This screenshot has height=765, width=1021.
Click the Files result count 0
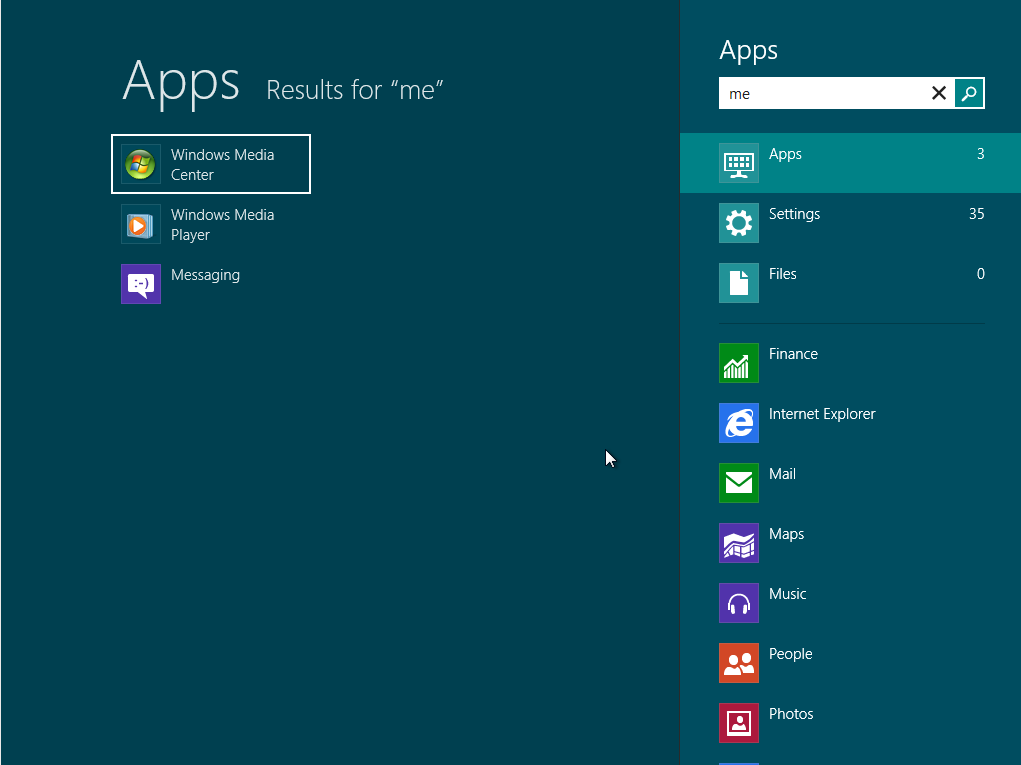coord(980,274)
